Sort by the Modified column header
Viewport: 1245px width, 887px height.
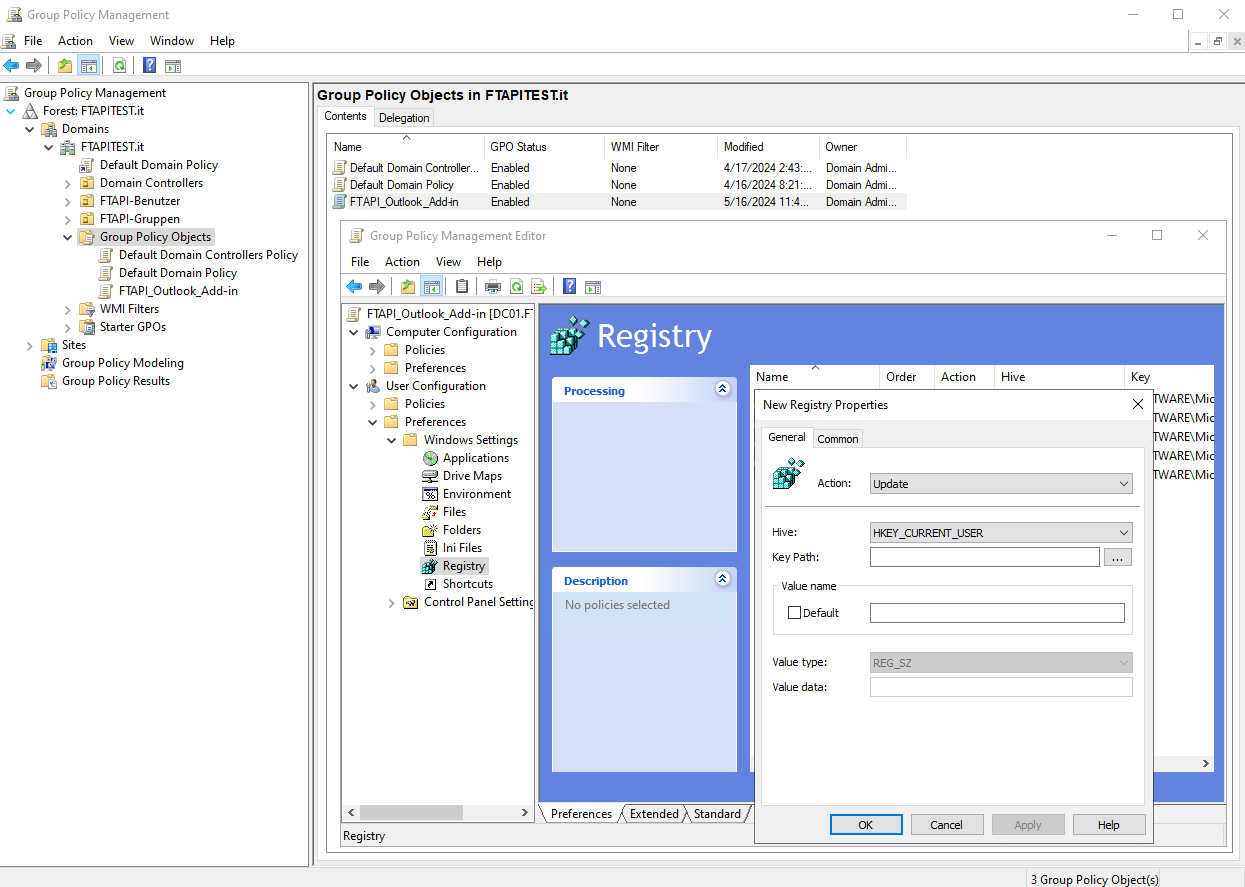click(768, 147)
